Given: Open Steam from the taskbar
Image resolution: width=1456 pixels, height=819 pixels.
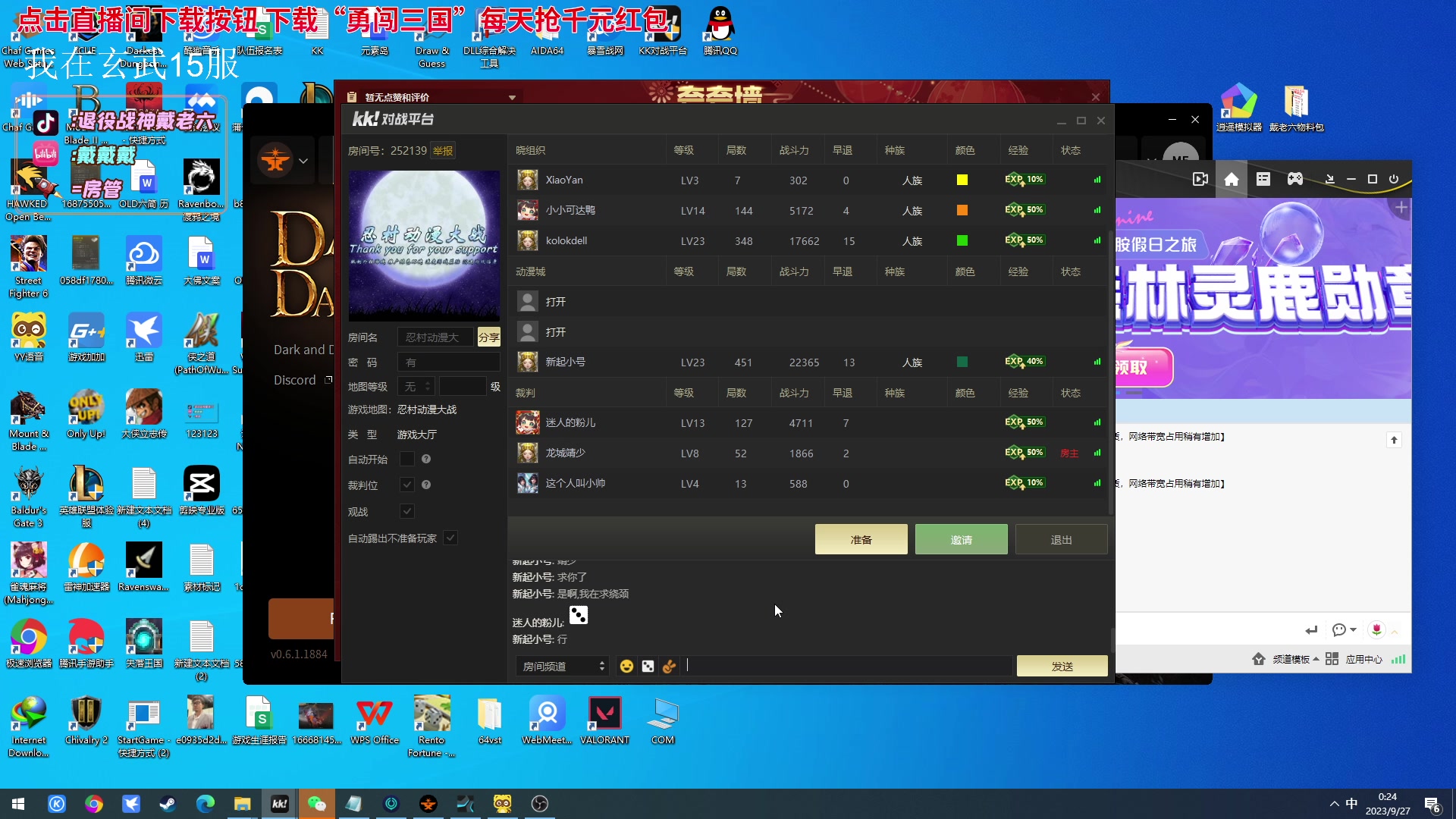Looking at the screenshot, I should tap(168, 804).
